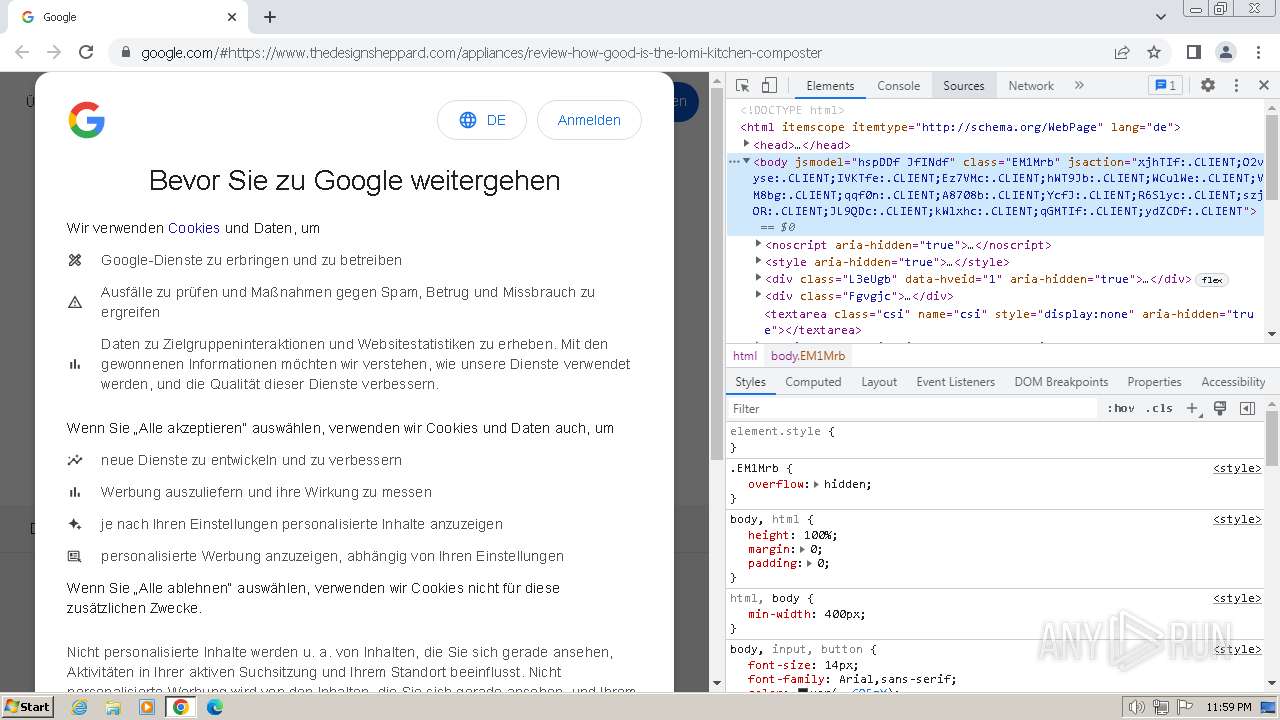Show more DevTools tabs with the chevron
The height and width of the screenshot is (720, 1280).
[x=1079, y=86]
